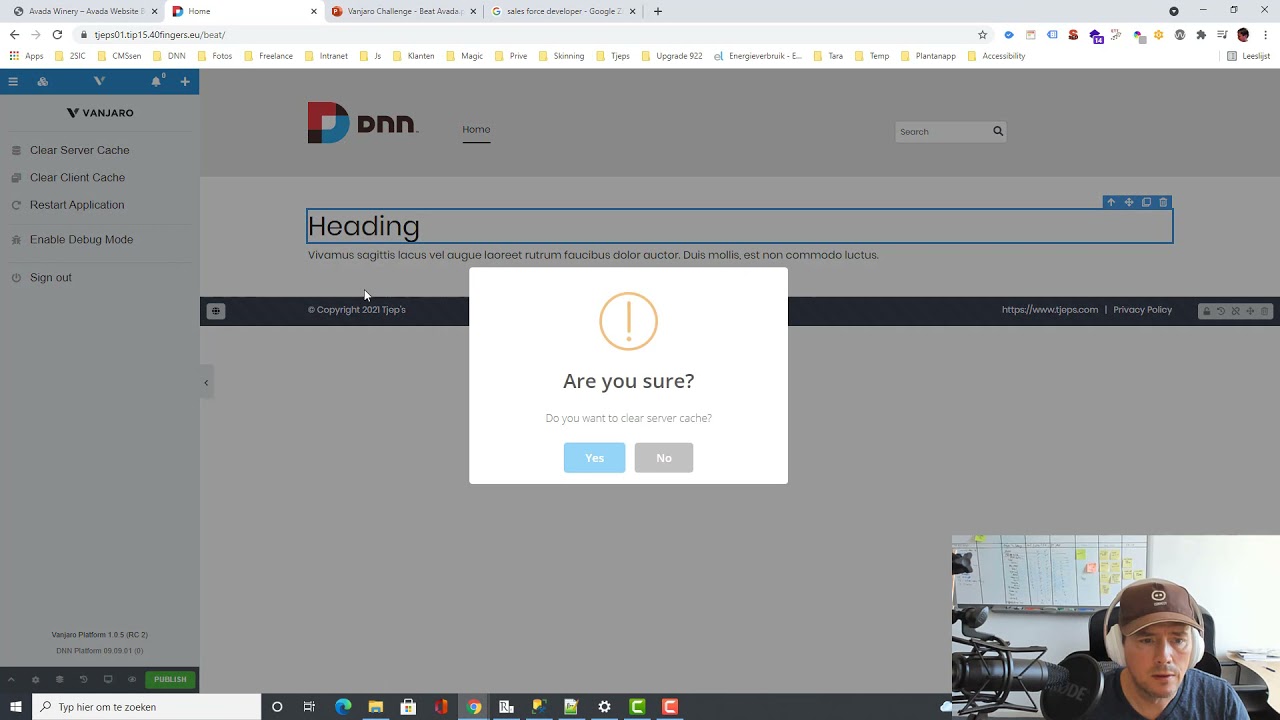
Task: Open the https://www.tjeps.com footer link
Action: 1050,310
